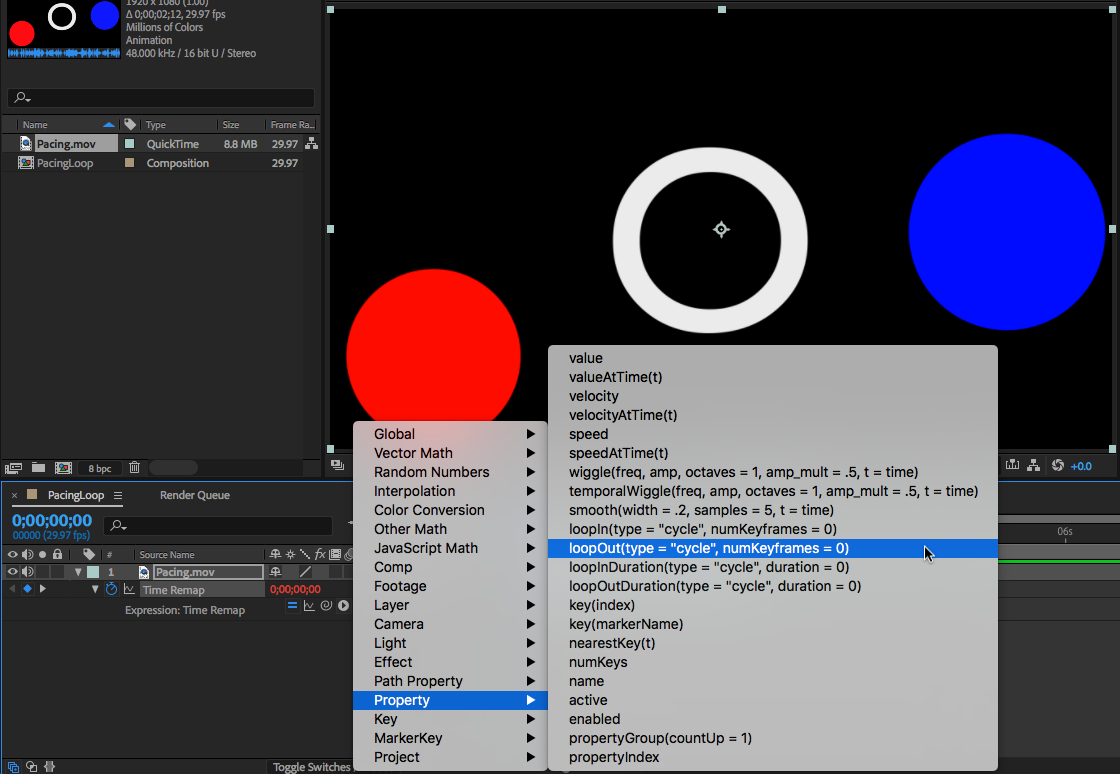Open the PacingLoop panel menu
Image resolution: width=1120 pixels, height=774 pixels.
tap(118, 495)
